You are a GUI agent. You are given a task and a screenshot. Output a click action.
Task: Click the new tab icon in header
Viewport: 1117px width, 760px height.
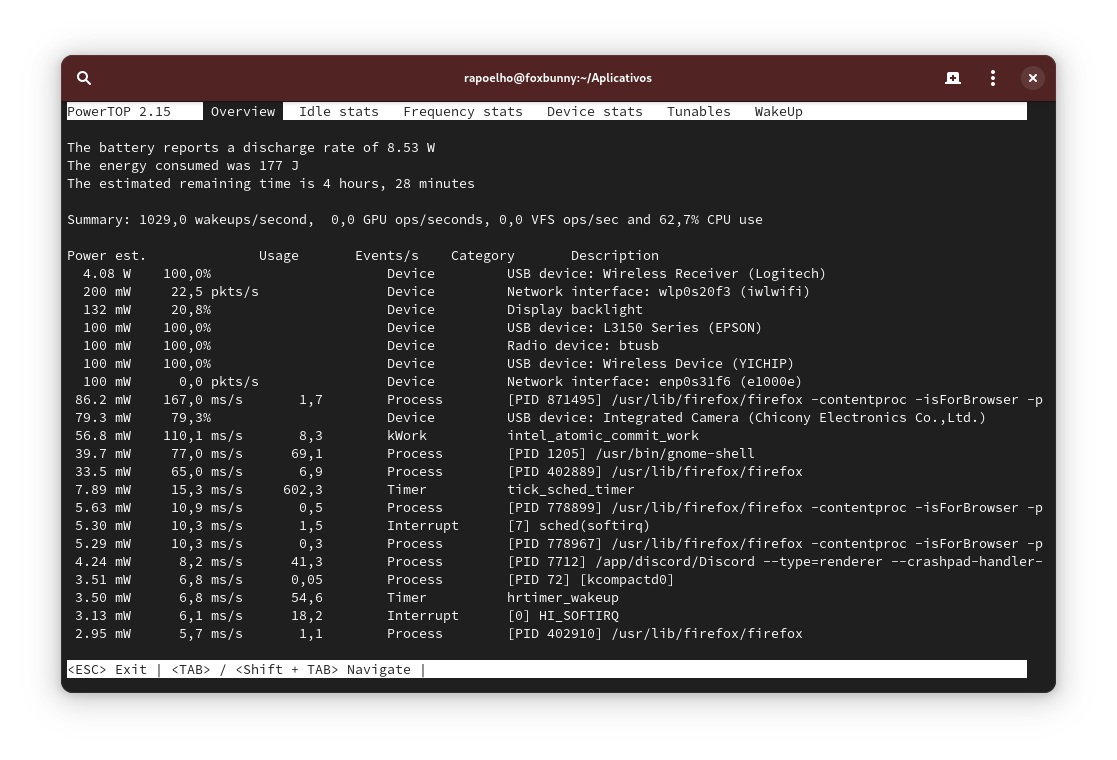coord(952,78)
